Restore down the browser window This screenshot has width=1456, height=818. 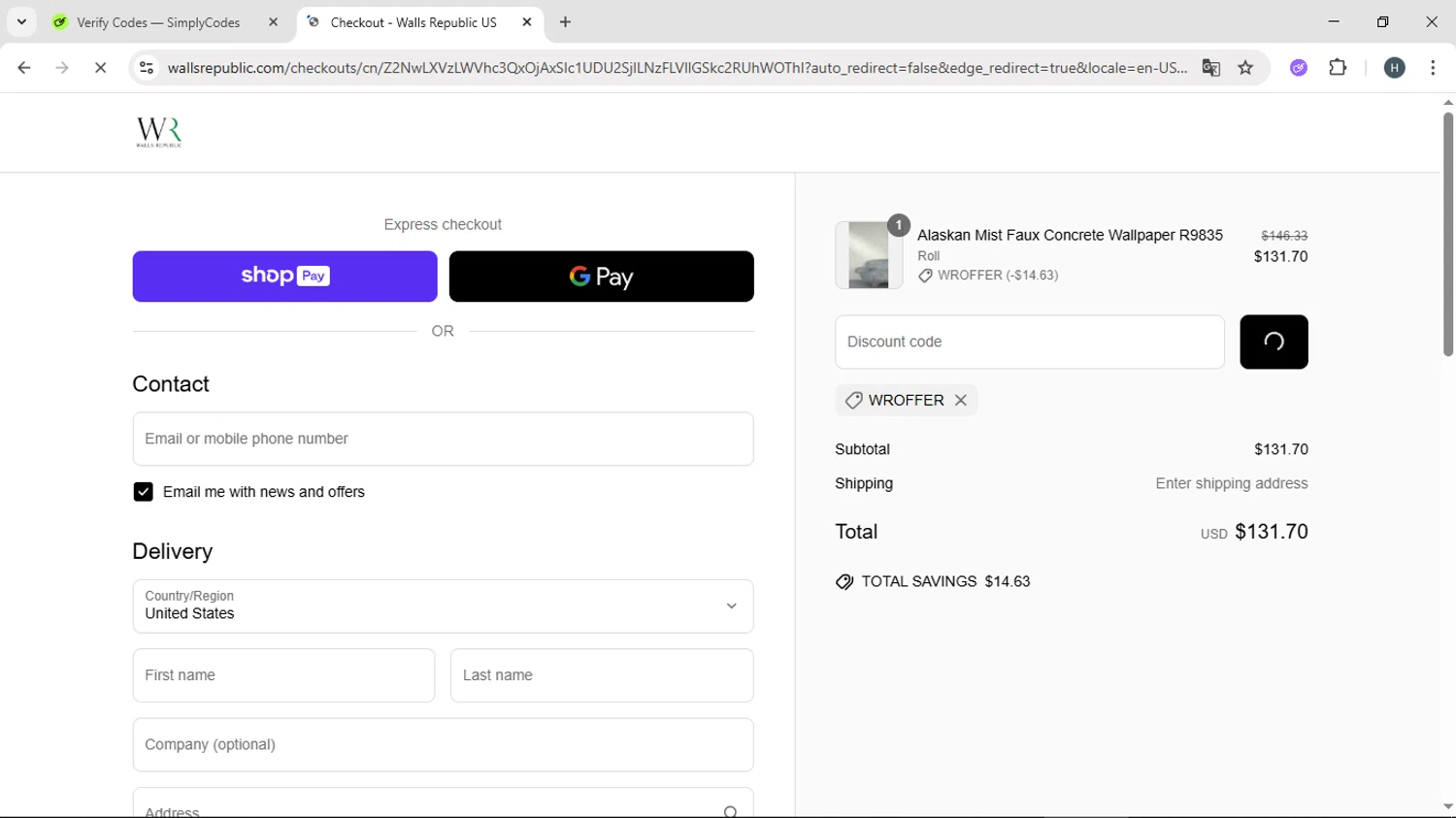pyautogui.click(x=1383, y=21)
